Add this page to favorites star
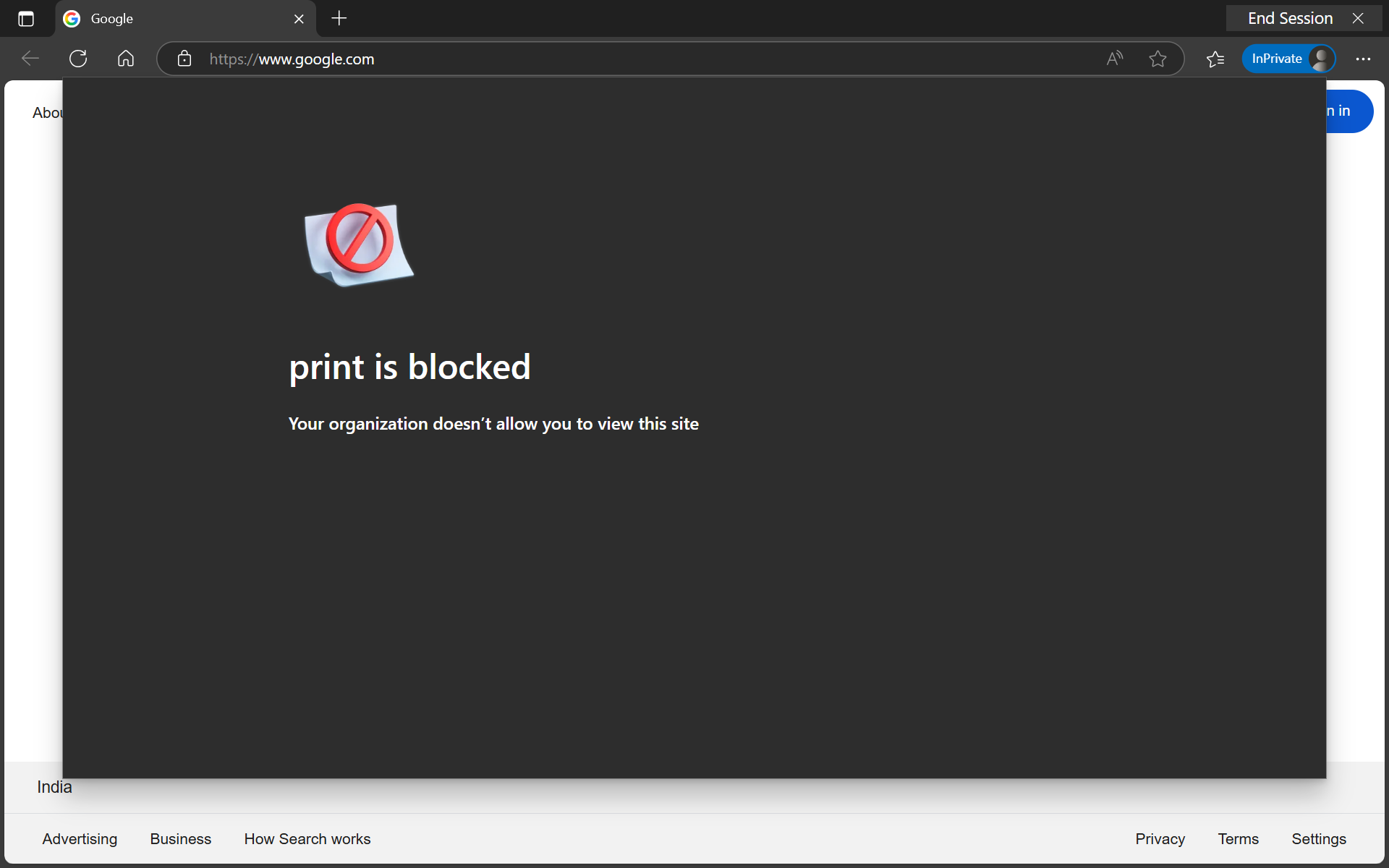The image size is (1389, 868). pyautogui.click(x=1157, y=59)
